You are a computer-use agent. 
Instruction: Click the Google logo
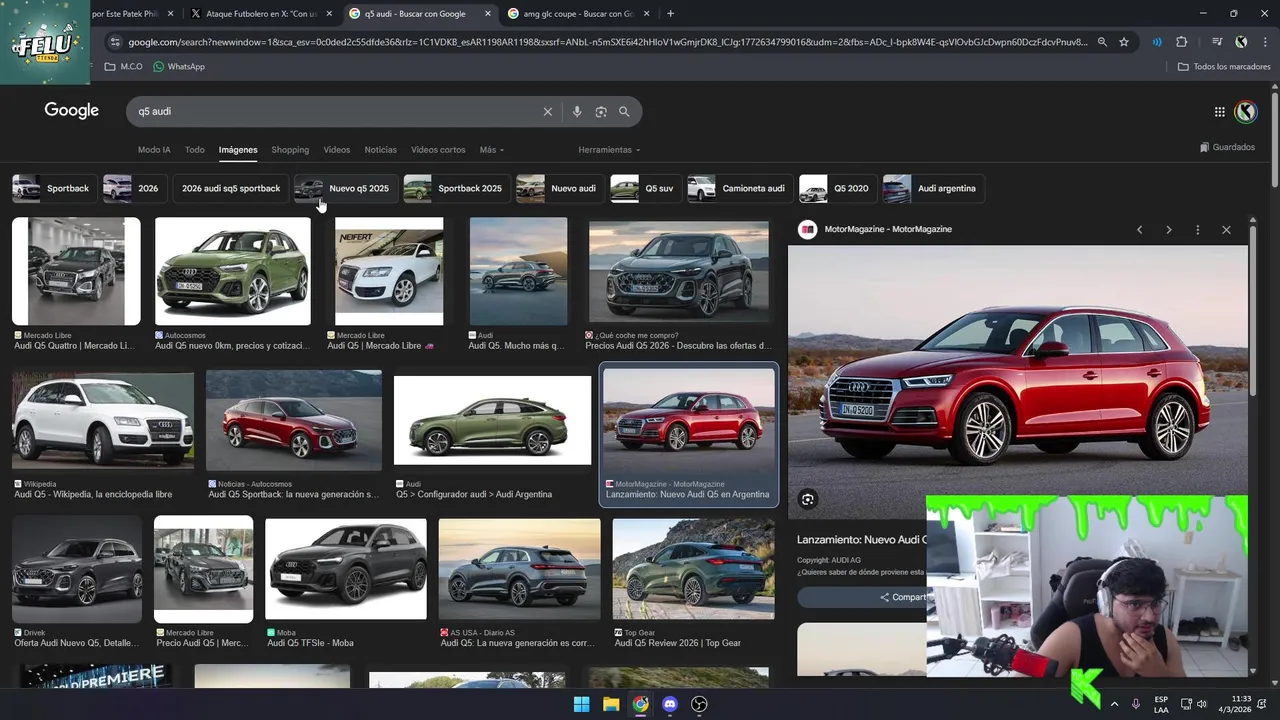pos(72,111)
